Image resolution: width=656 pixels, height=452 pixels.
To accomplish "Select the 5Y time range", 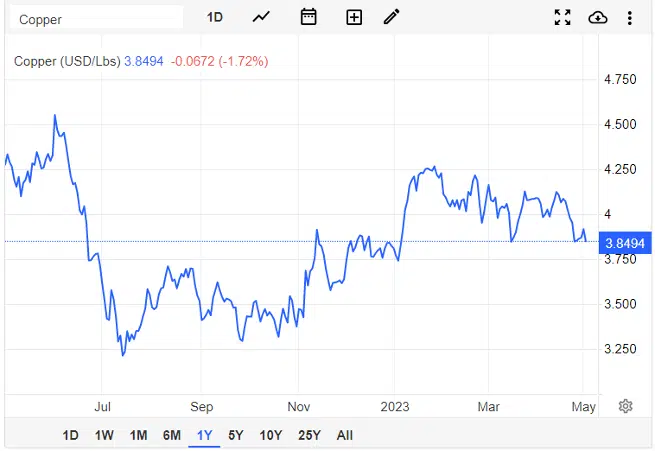I will point(236,435).
